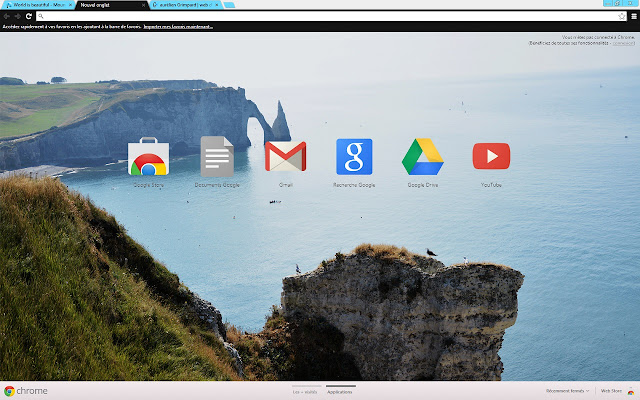Open the 'Web Store' link

tap(611, 391)
